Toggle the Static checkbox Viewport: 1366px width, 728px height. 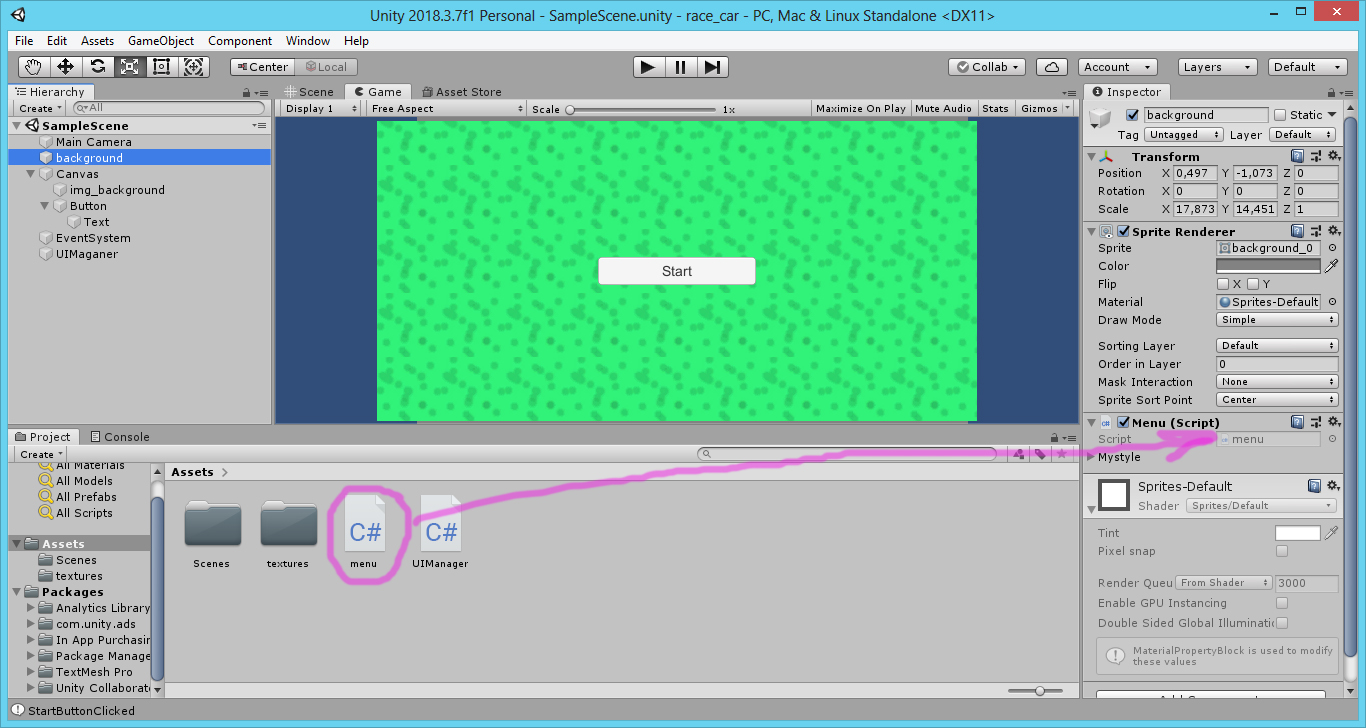point(1280,115)
